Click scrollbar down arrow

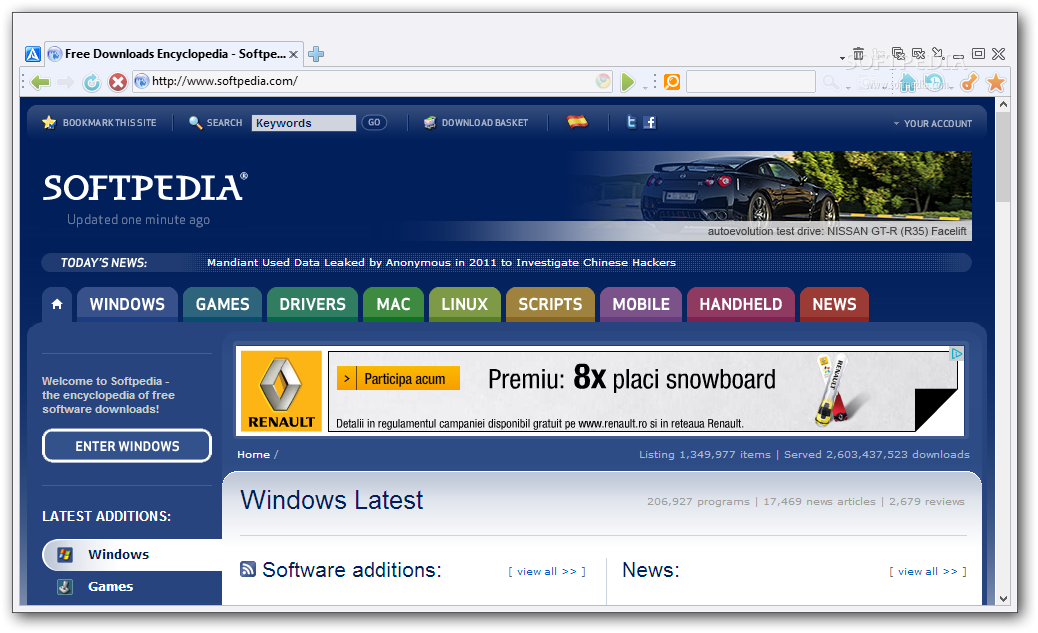[1003, 598]
